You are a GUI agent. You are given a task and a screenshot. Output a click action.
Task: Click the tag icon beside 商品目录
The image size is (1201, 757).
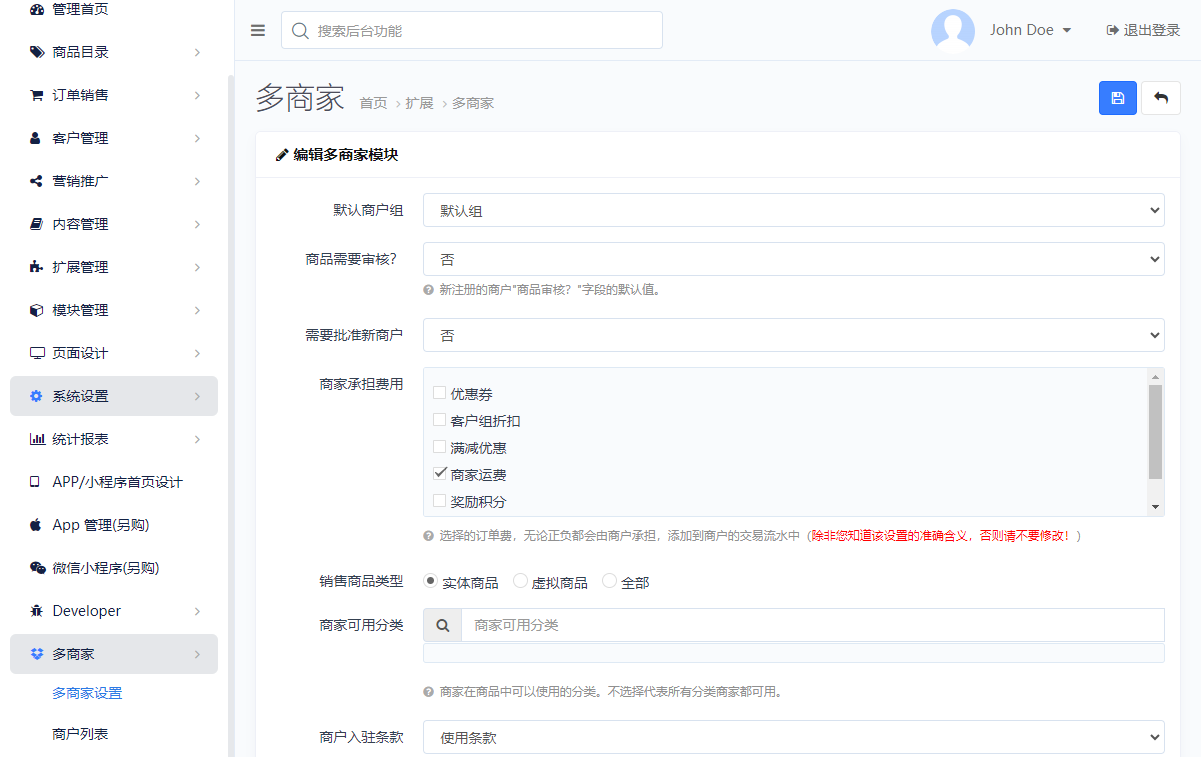[x=37, y=52]
